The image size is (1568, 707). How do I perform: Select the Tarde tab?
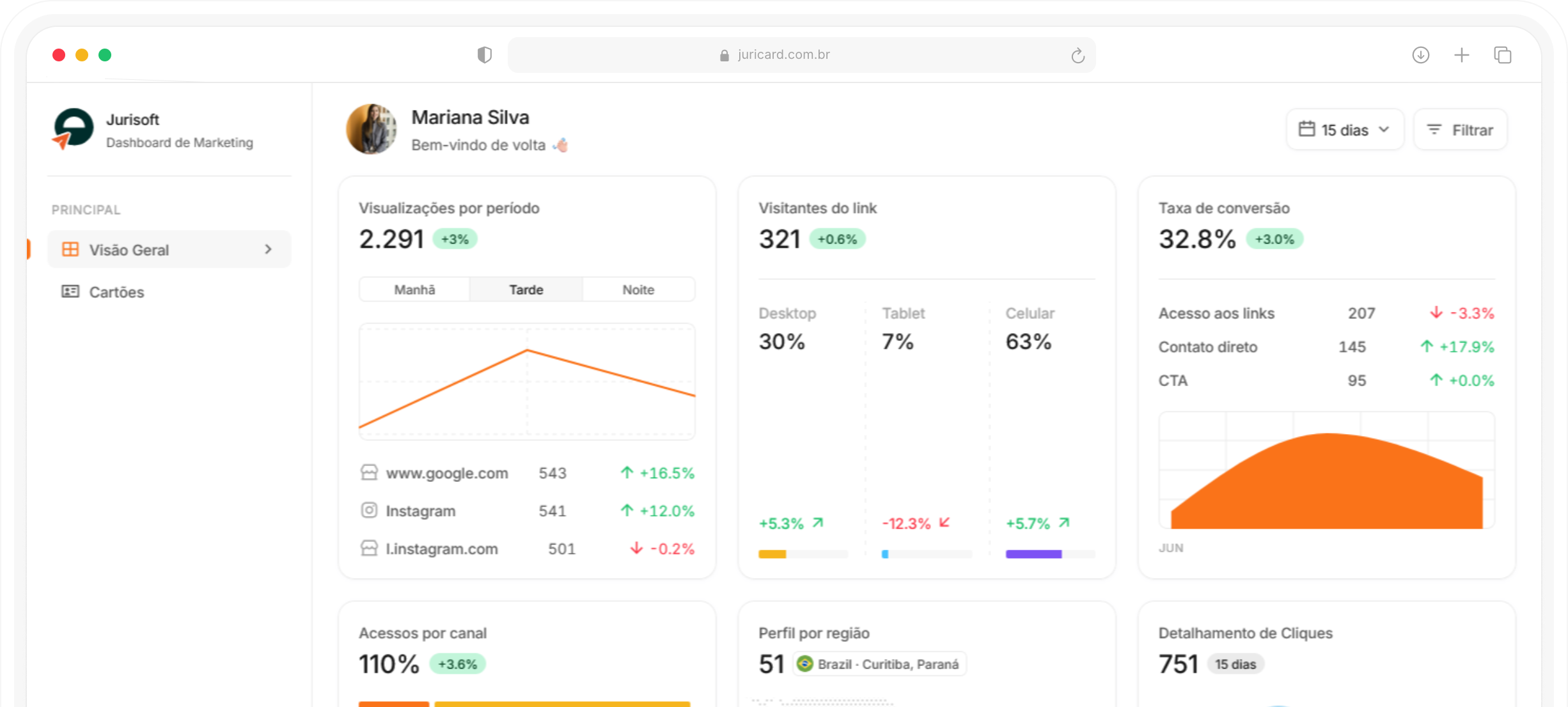(x=526, y=290)
